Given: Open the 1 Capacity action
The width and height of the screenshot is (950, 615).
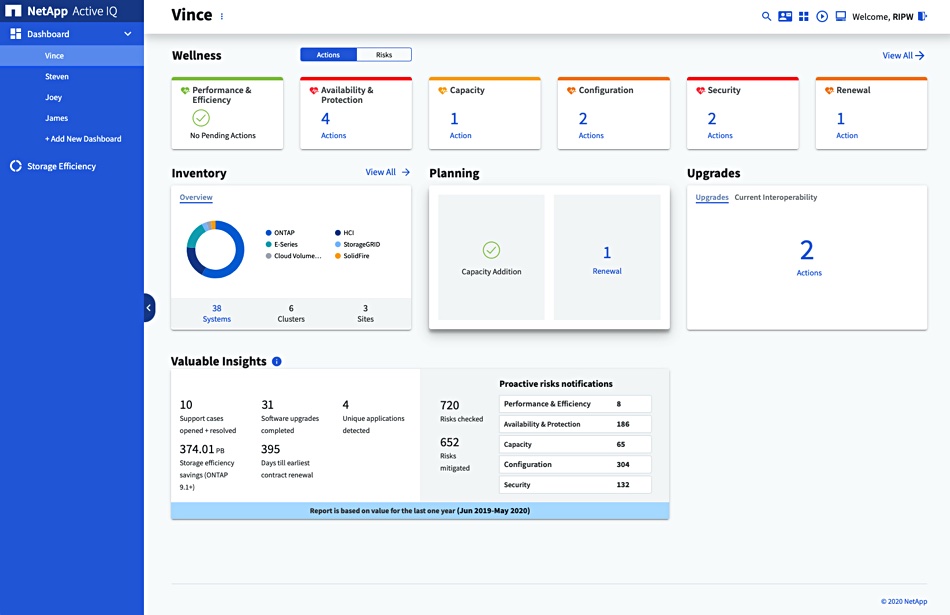Looking at the screenshot, I should click(460, 125).
